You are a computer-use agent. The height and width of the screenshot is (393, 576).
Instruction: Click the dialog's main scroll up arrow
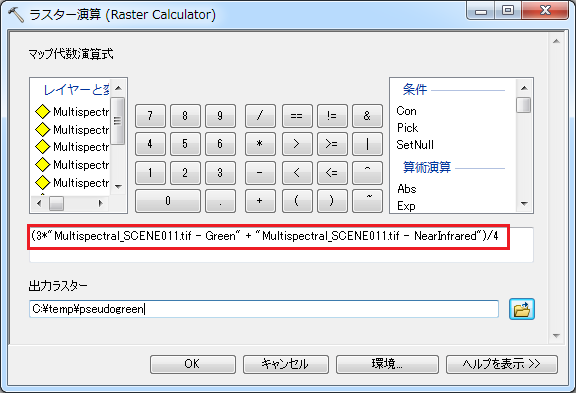(556, 41)
